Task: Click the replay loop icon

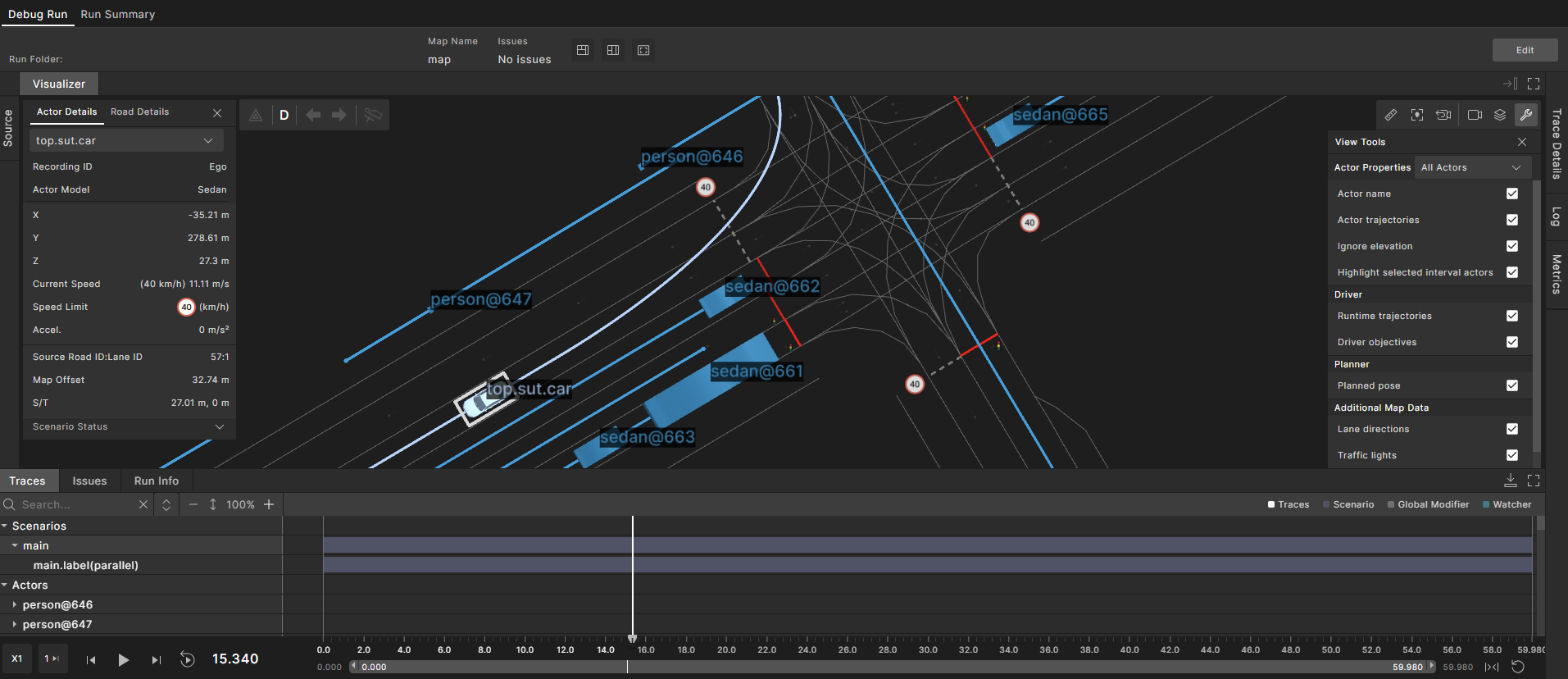Action: pos(188,659)
